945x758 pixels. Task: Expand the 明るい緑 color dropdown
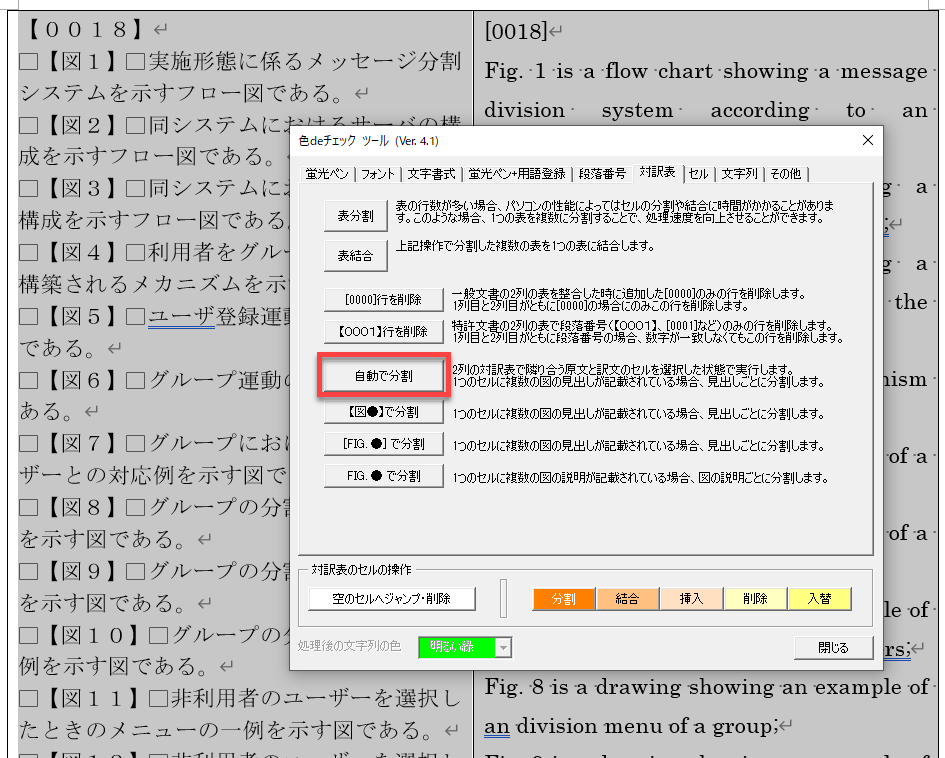pyautogui.click(x=503, y=648)
